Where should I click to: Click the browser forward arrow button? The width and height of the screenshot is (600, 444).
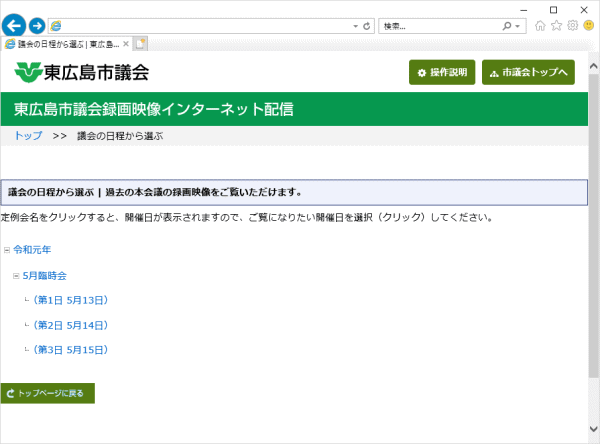coord(37,26)
